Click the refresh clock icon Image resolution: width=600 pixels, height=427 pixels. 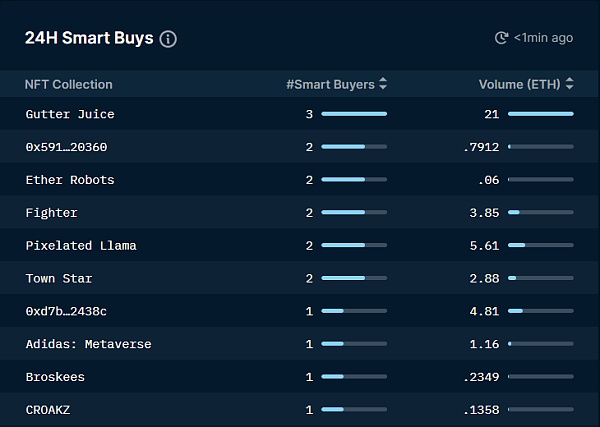coord(502,38)
